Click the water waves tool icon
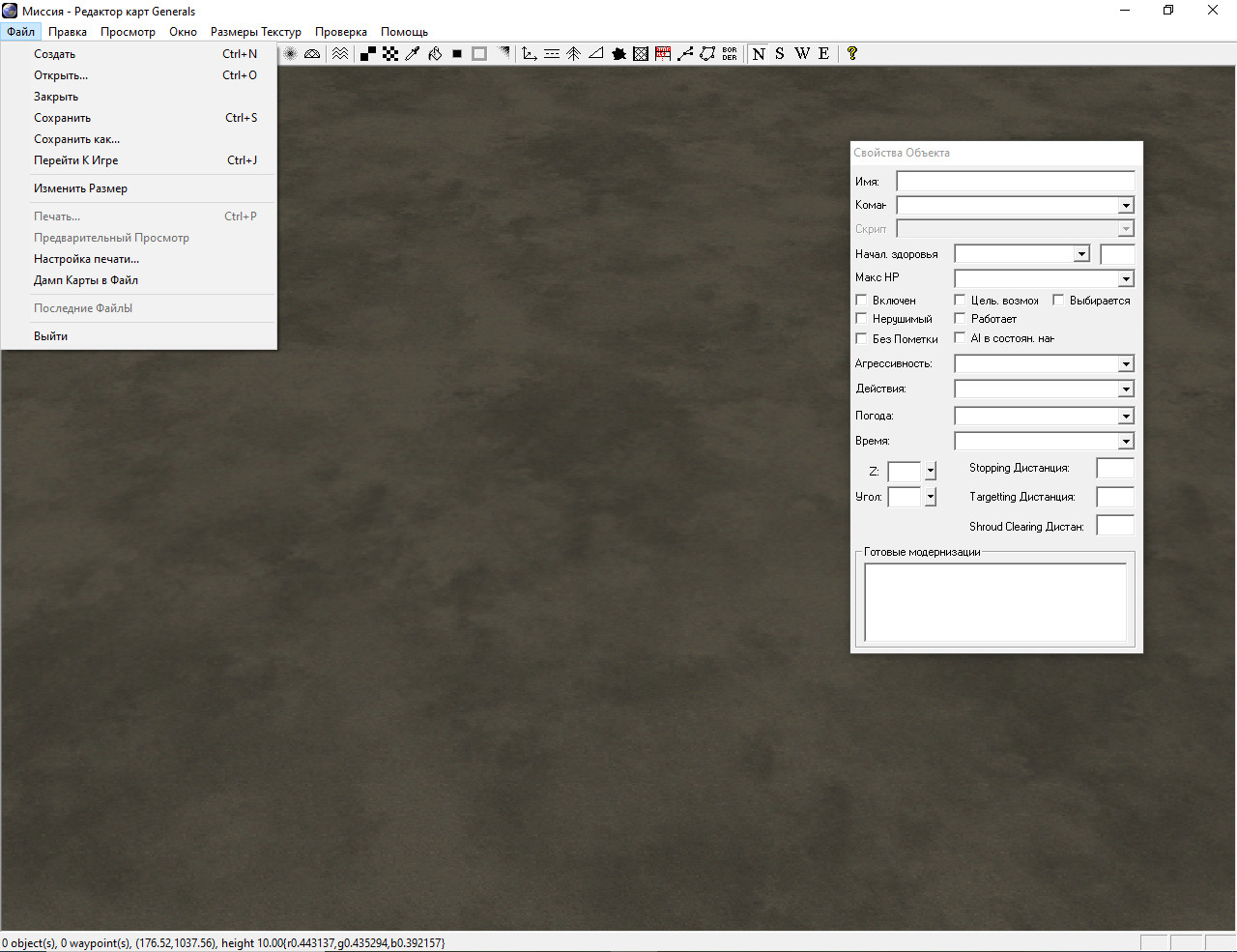Viewport: 1237px width, 952px height. [x=340, y=54]
